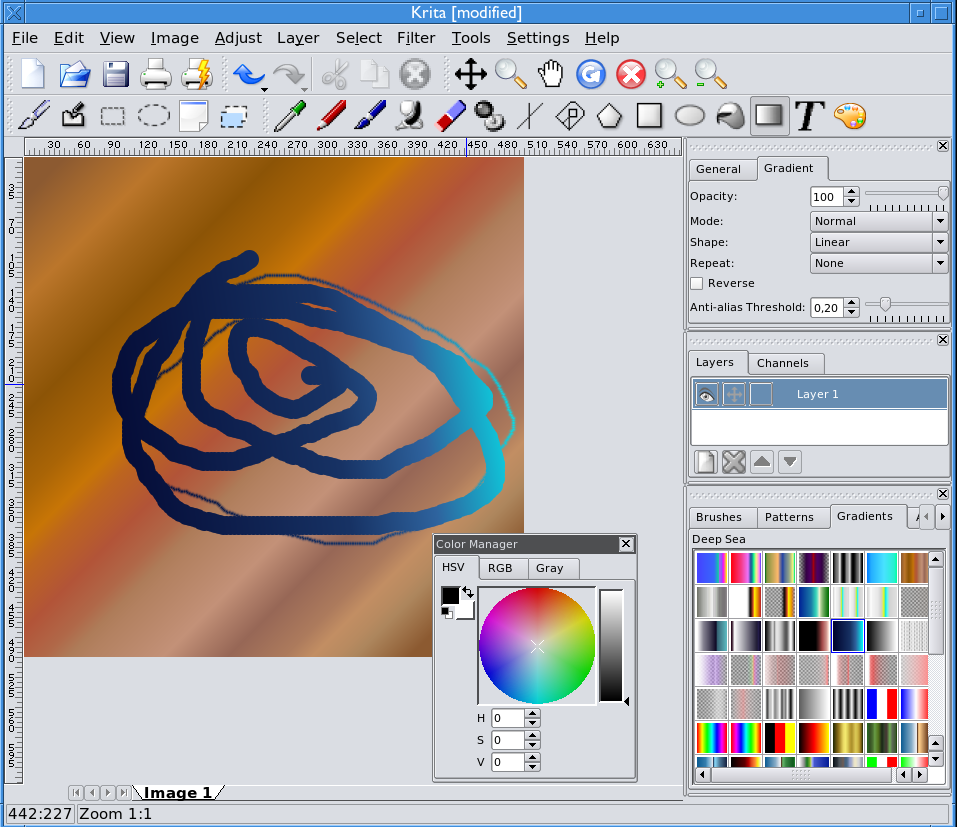Screen dimensions: 957x827
Task: Open the Shape dropdown showing Linear
Action: tap(879, 242)
